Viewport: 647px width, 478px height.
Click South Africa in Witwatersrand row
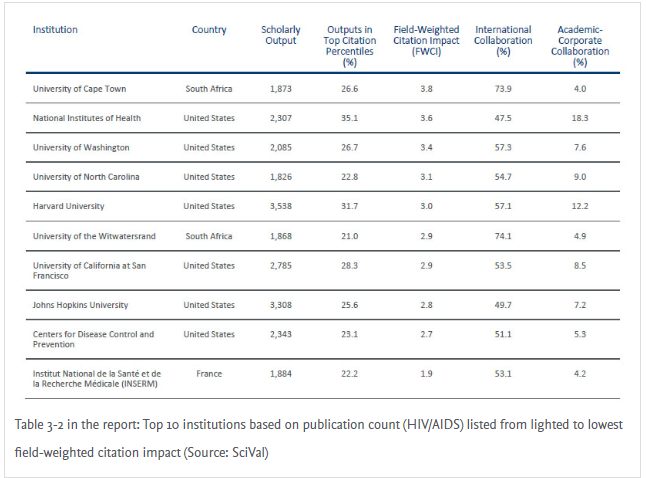point(209,236)
